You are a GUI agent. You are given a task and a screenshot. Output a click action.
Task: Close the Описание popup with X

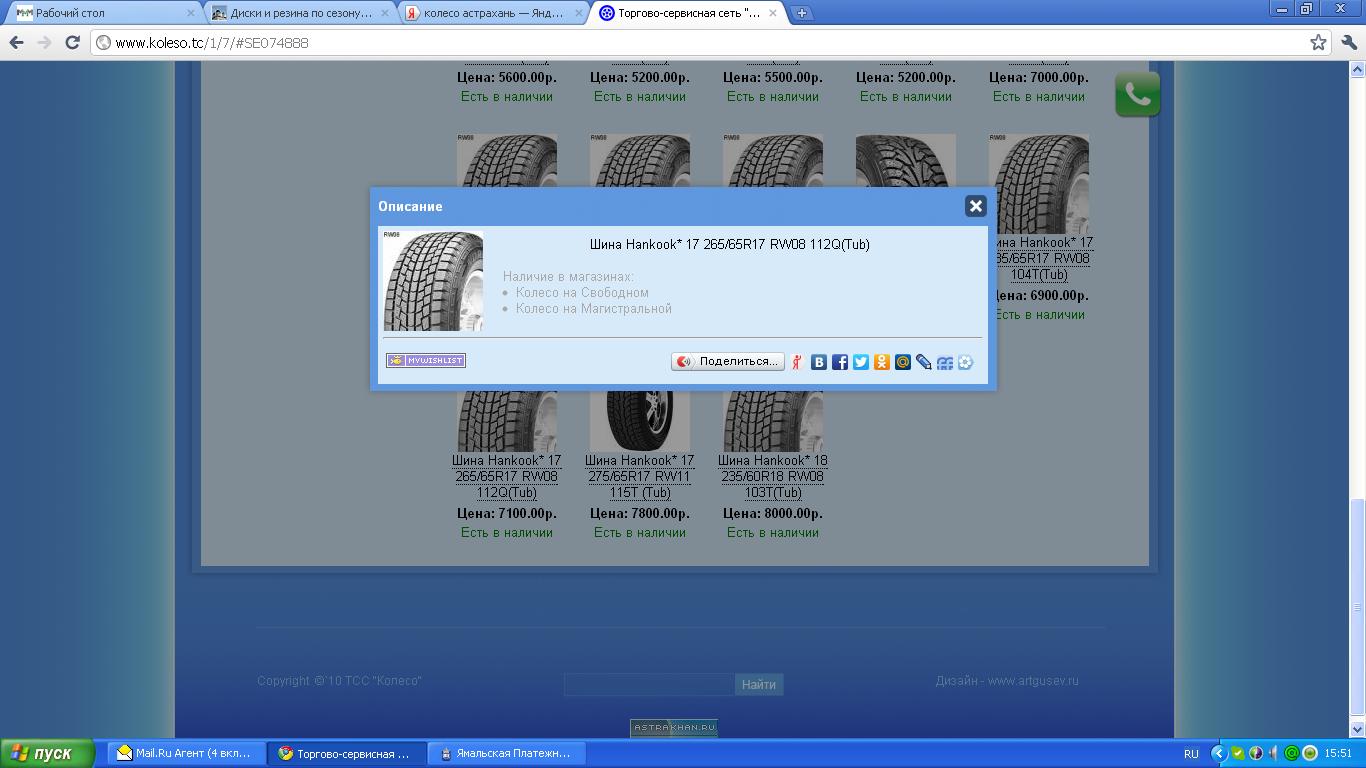click(976, 206)
